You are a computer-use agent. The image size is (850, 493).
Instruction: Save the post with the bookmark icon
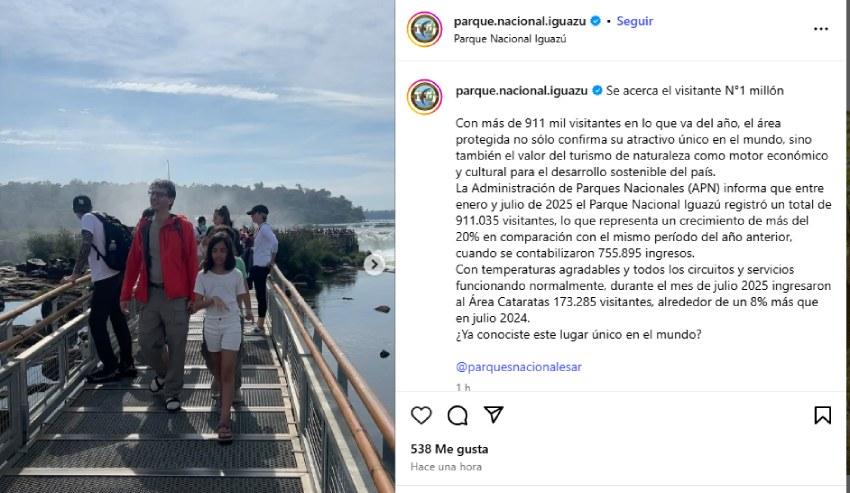(x=822, y=415)
